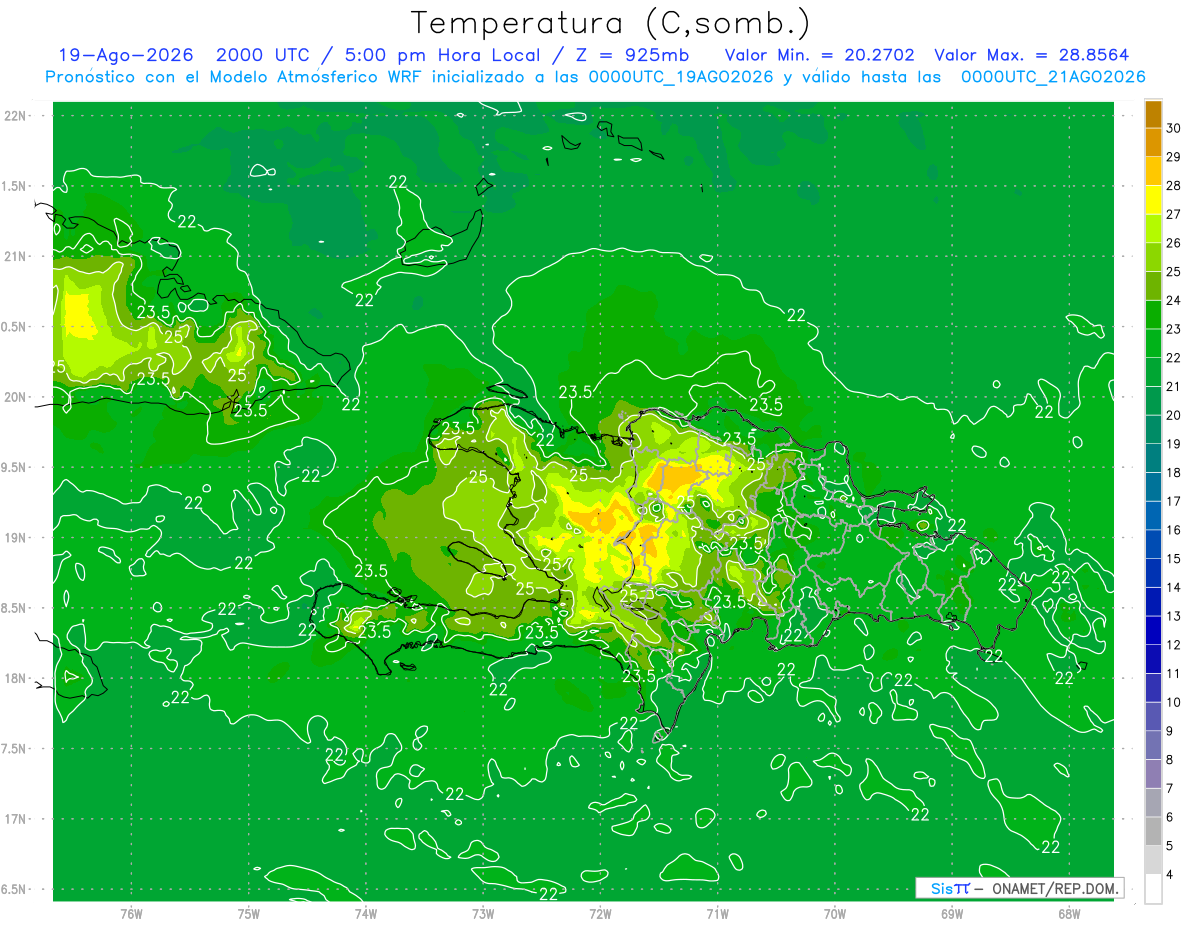Click the '71W' longitude axis label
Screen dimensions: 1200x927
(x=717, y=914)
